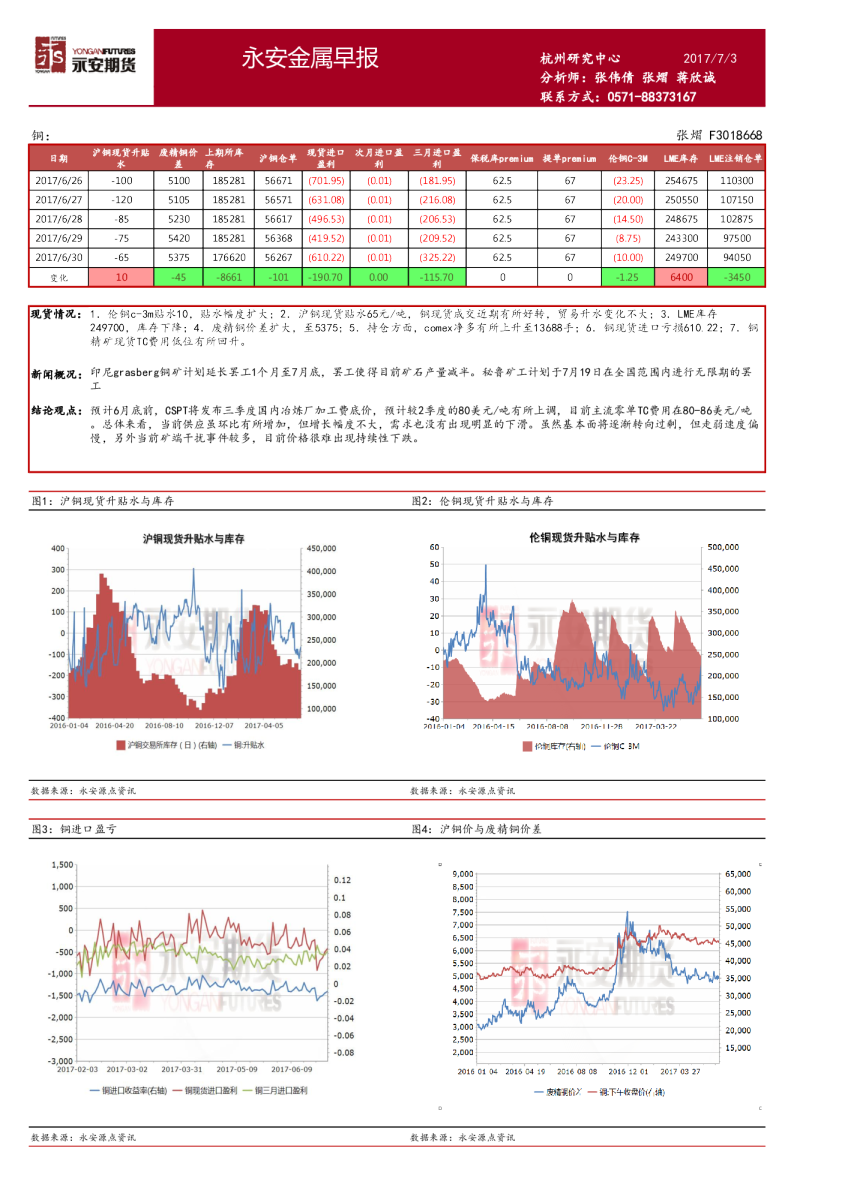Click the chart title 伦铜现货升贴水与库存
The image size is (842, 1190).
point(585,537)
